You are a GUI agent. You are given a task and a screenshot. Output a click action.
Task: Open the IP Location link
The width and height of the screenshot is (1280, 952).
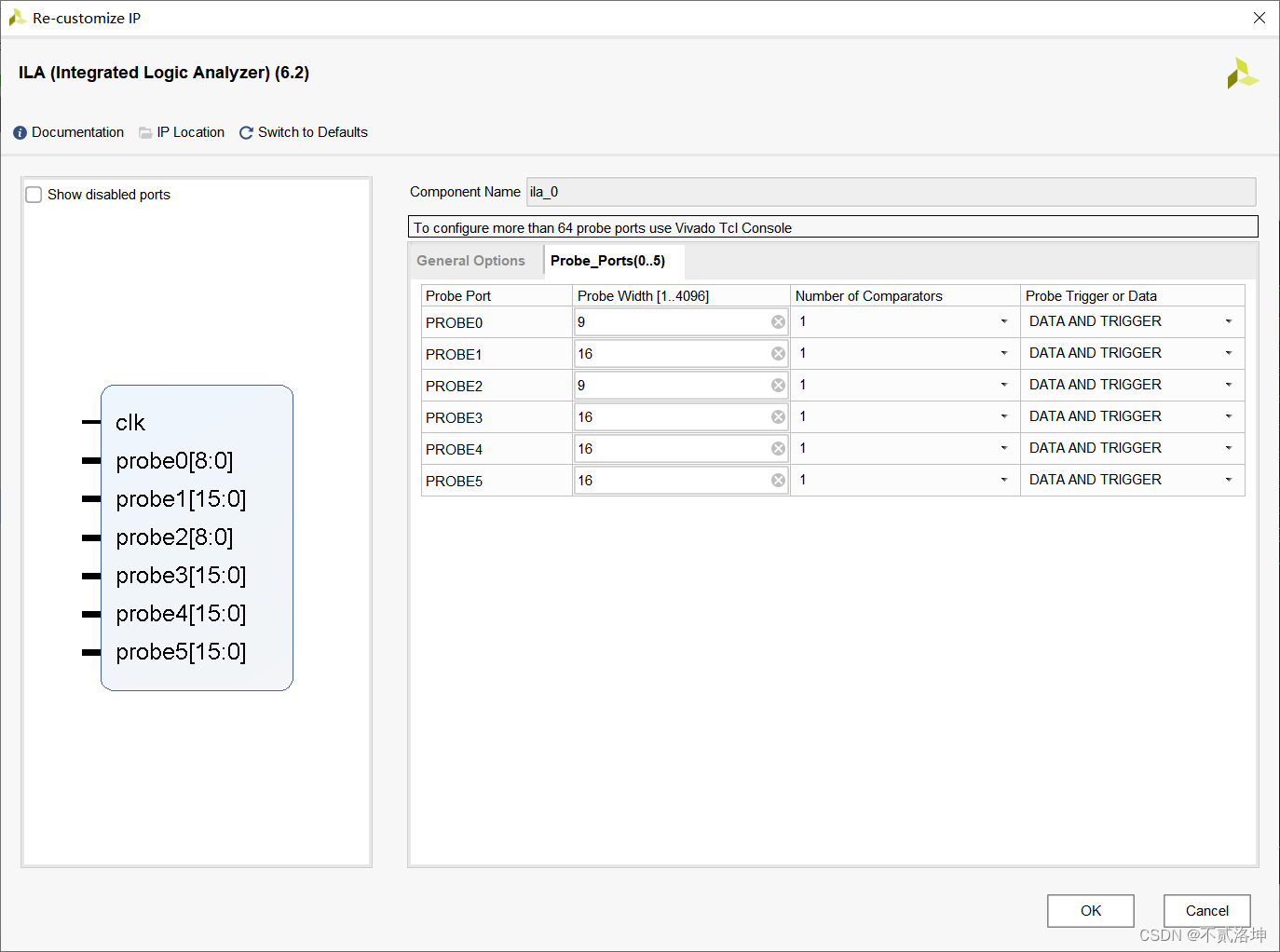(191, 132)
